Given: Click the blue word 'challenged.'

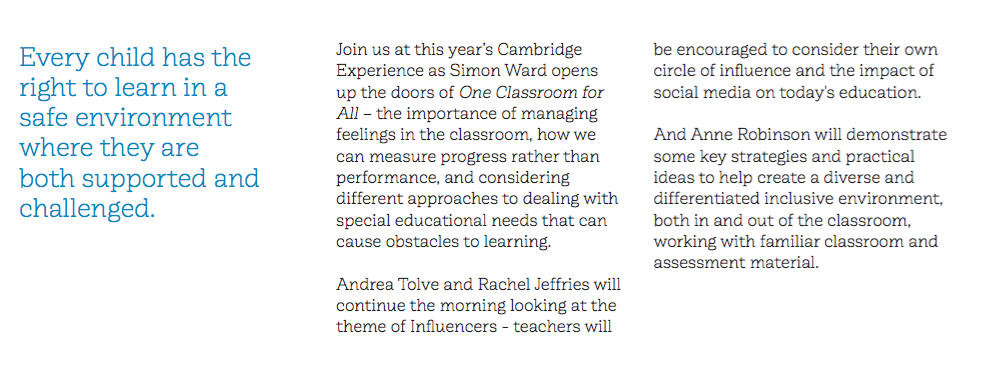Looking at the screenshot, I should point(87,208).
